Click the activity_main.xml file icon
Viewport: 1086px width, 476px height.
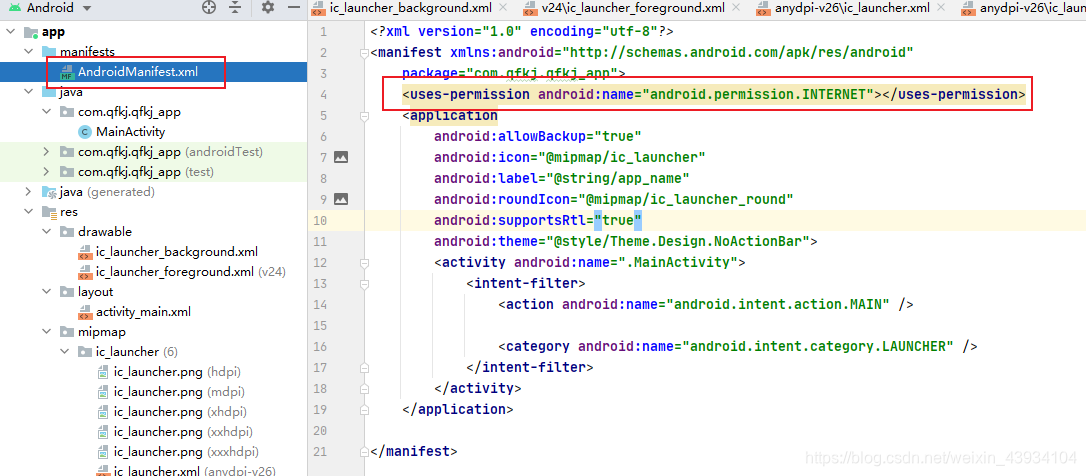85,312
